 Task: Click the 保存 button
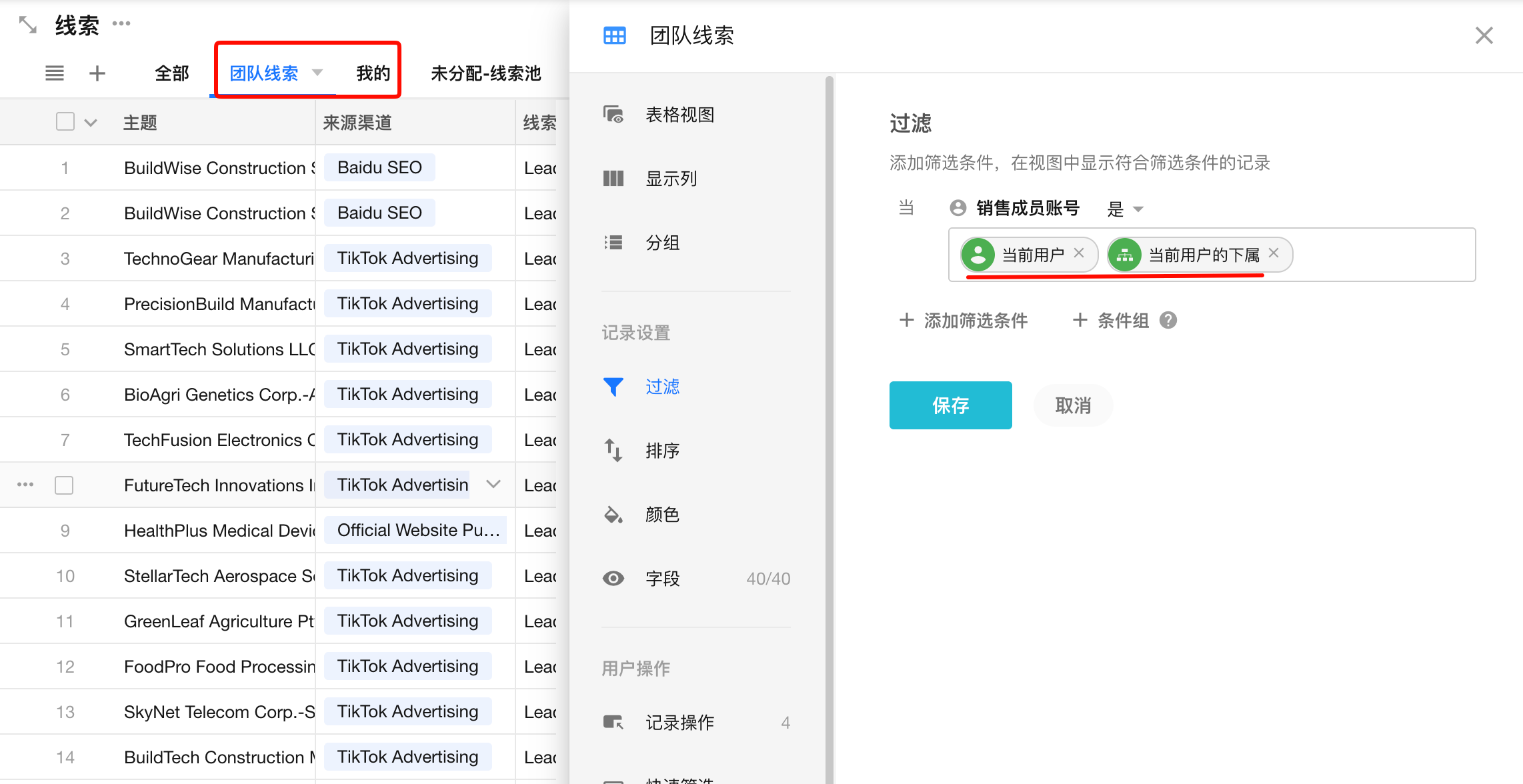tap(950, 405)
